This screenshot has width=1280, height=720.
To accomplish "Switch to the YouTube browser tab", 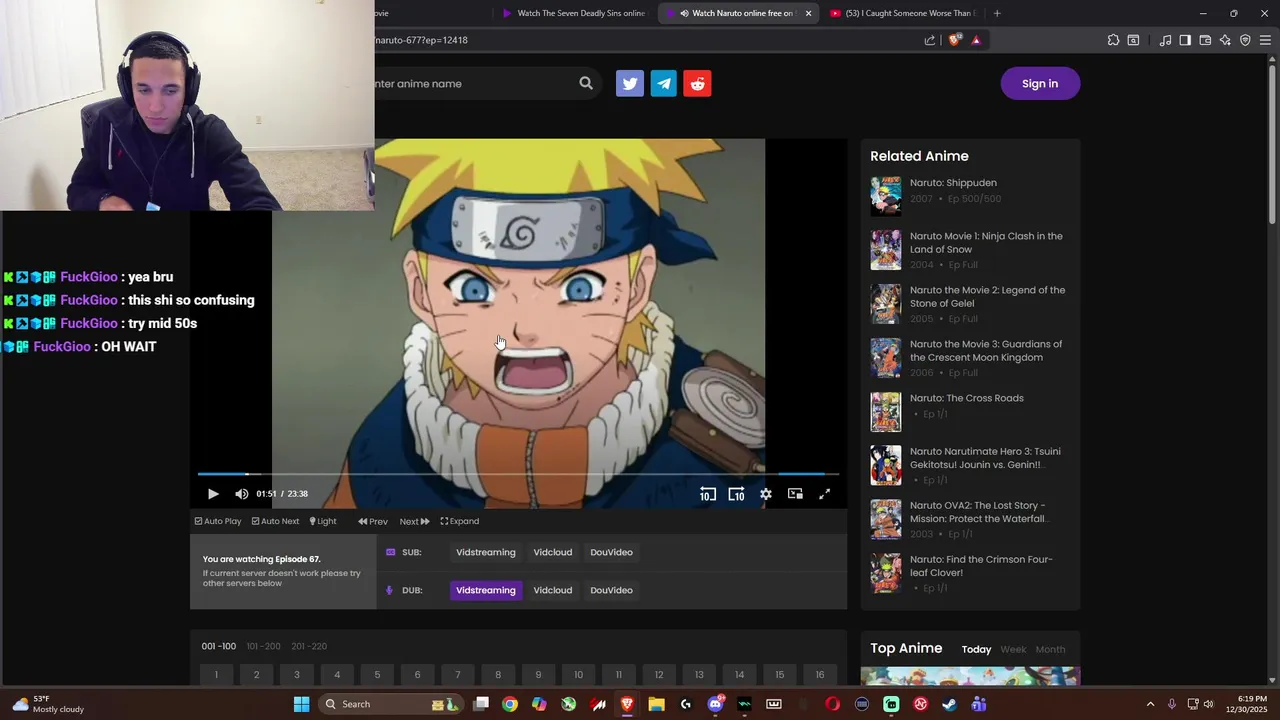I will pyautogui.click(x=905, y=13).
